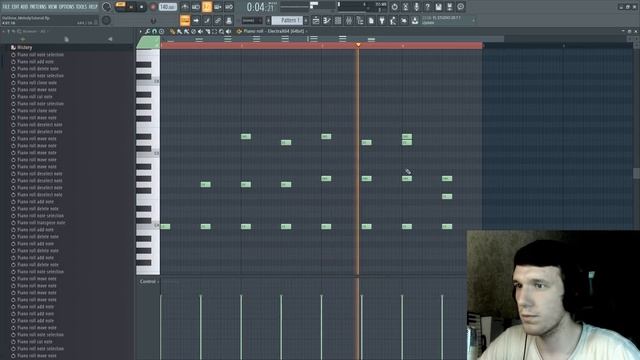Toggle wait for input to start playing

click(196, 7)
